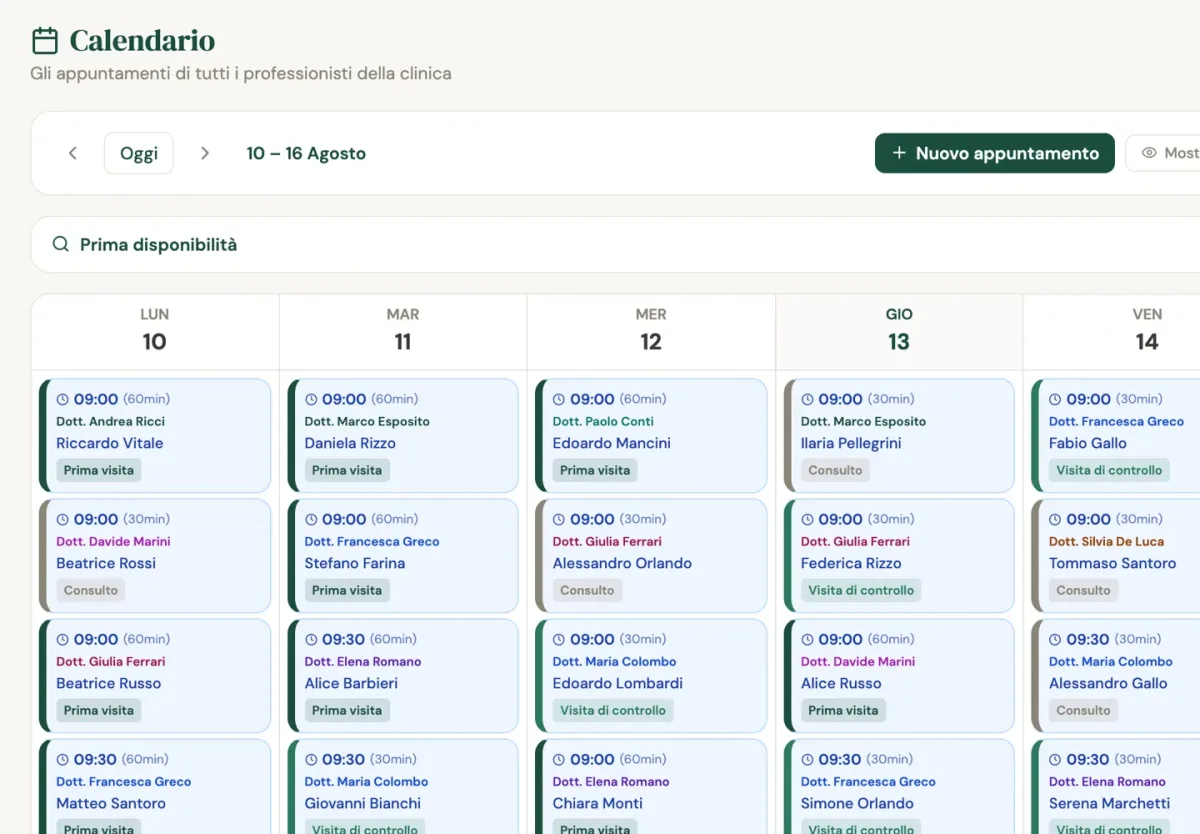Open Edoardo Lombardi appointment
The image size is (1200, 834).
(651, 675)
